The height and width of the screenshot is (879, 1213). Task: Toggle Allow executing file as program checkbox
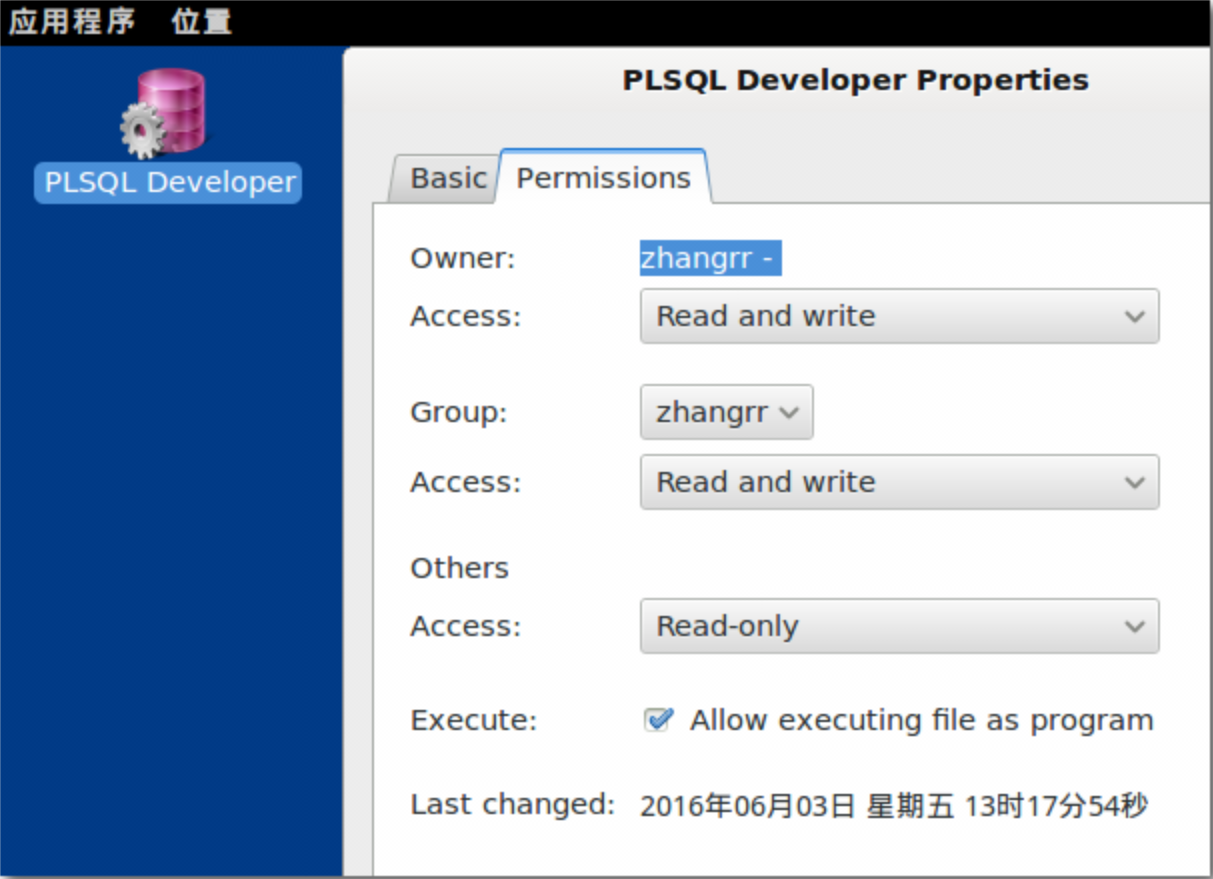point(657,719)
